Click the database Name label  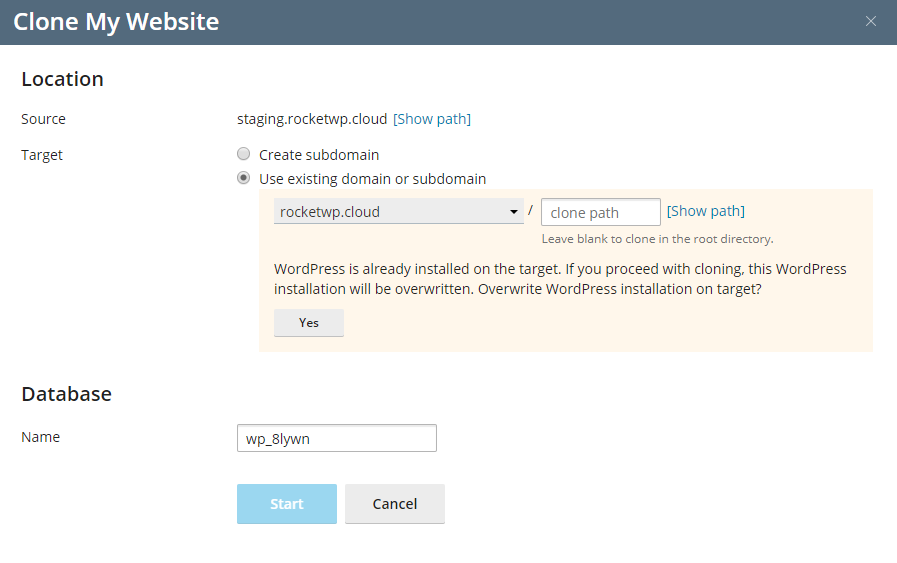point(40,437)
